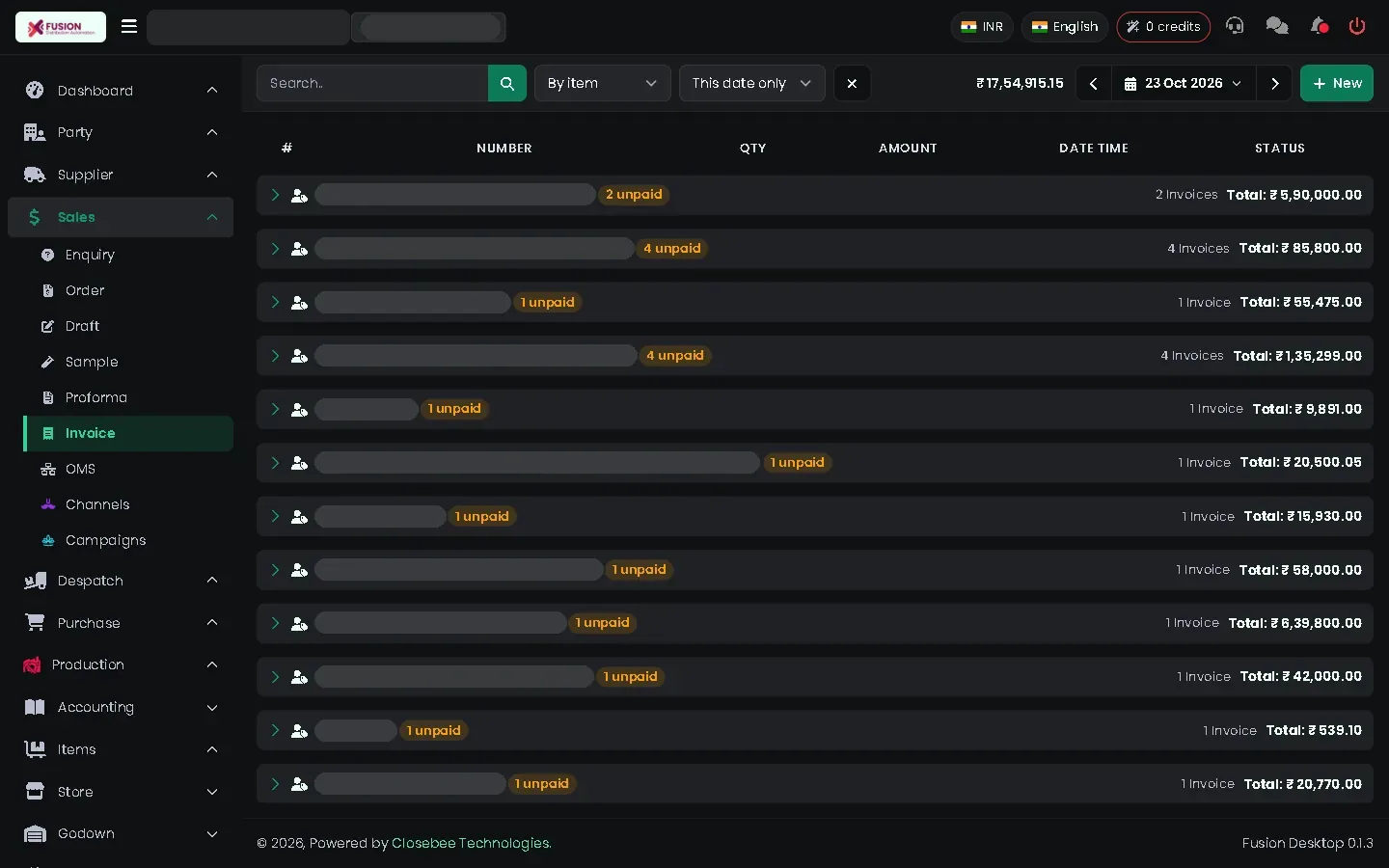Open the support headset icon

coord(1235,26)
